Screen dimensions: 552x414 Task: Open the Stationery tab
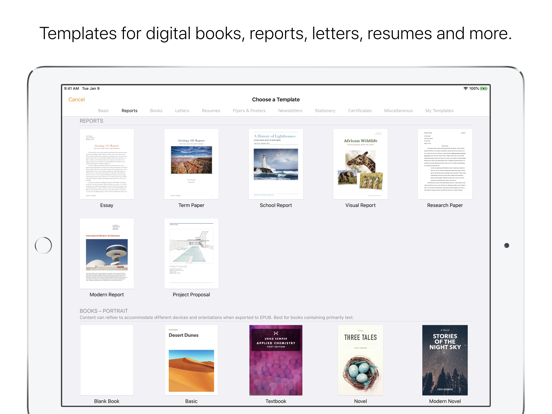pos(325,111)
